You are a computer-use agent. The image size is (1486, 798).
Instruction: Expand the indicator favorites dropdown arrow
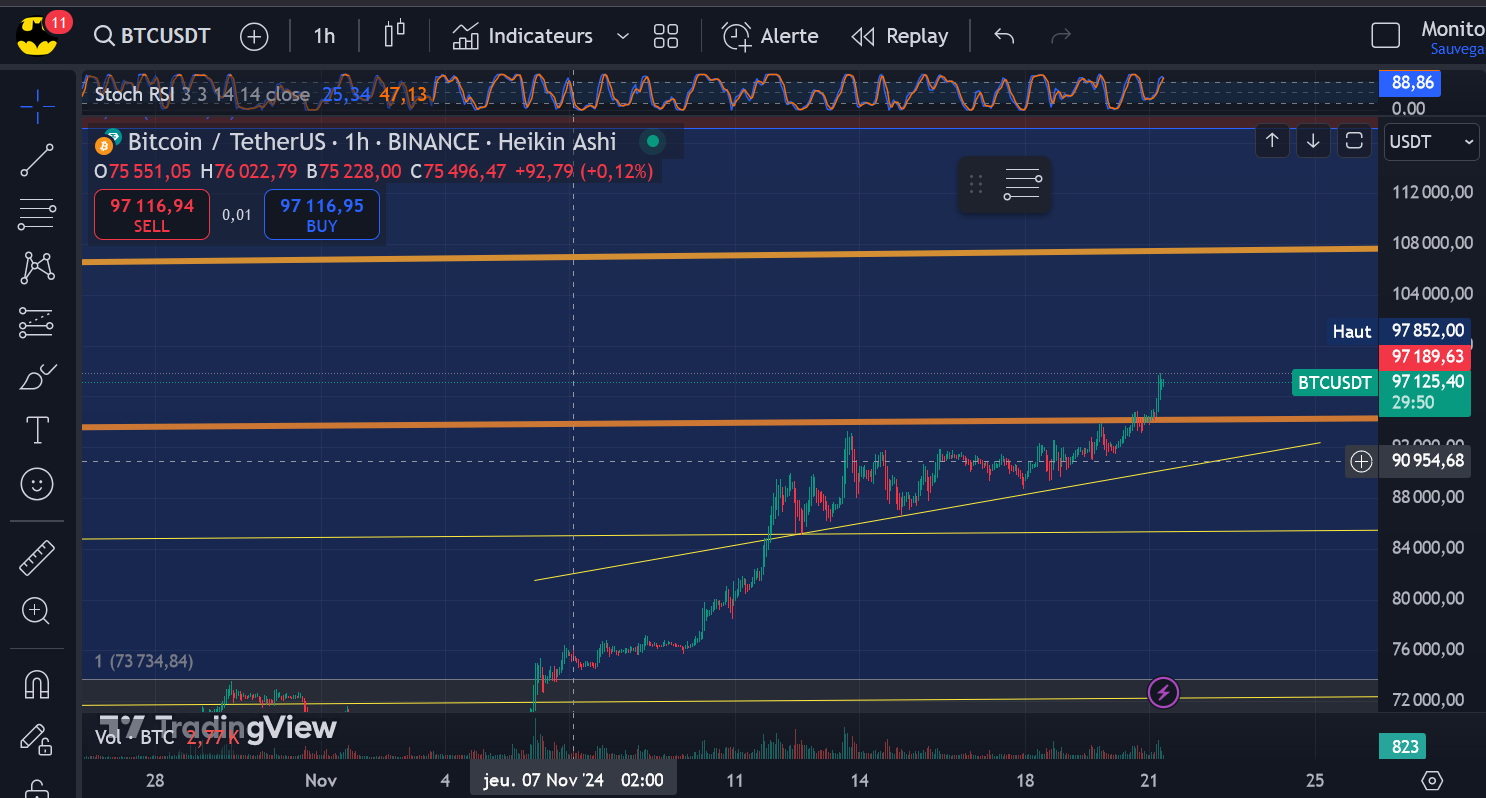[x=623, y=36]
